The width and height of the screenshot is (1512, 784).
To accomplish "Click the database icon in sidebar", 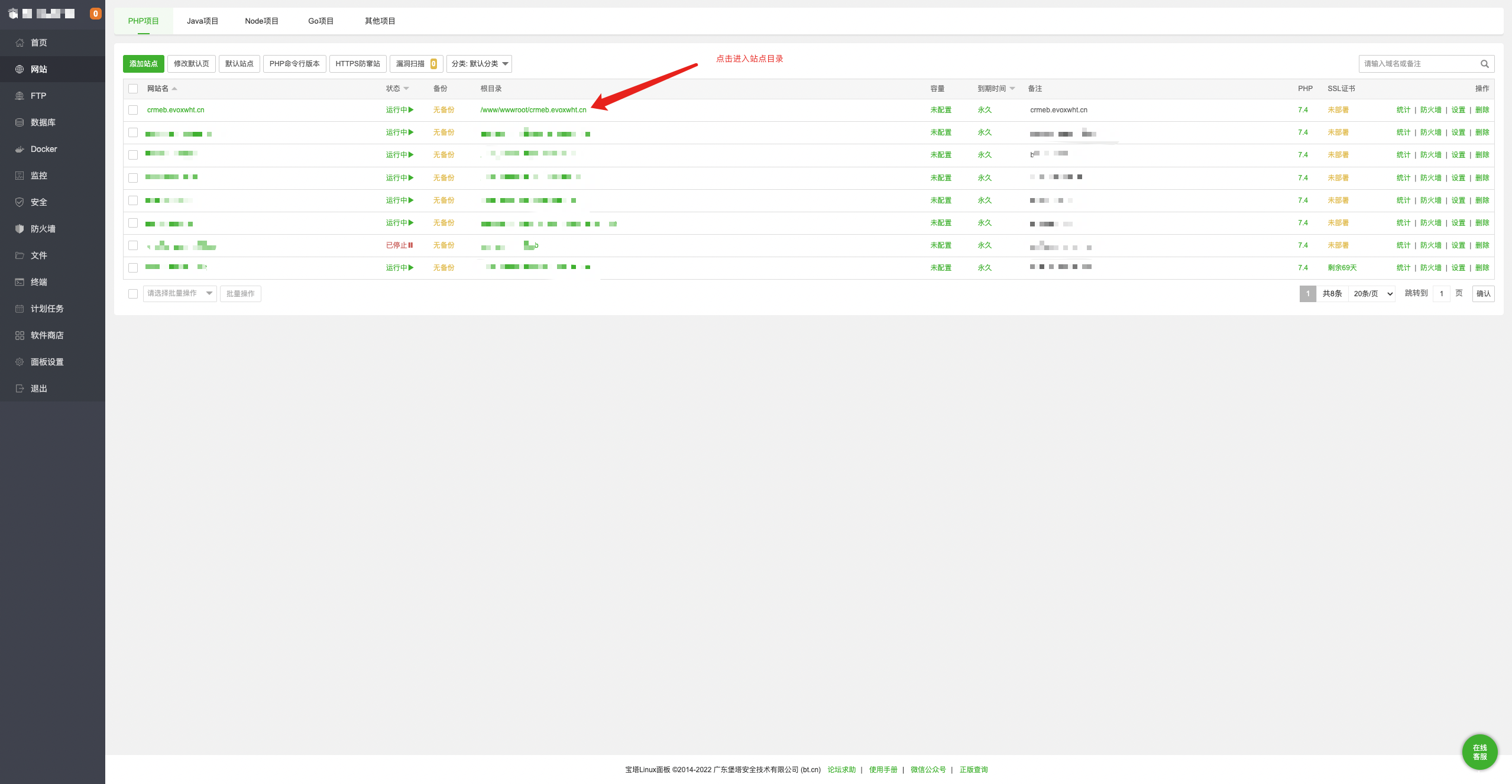I will (x=20, y=122).
